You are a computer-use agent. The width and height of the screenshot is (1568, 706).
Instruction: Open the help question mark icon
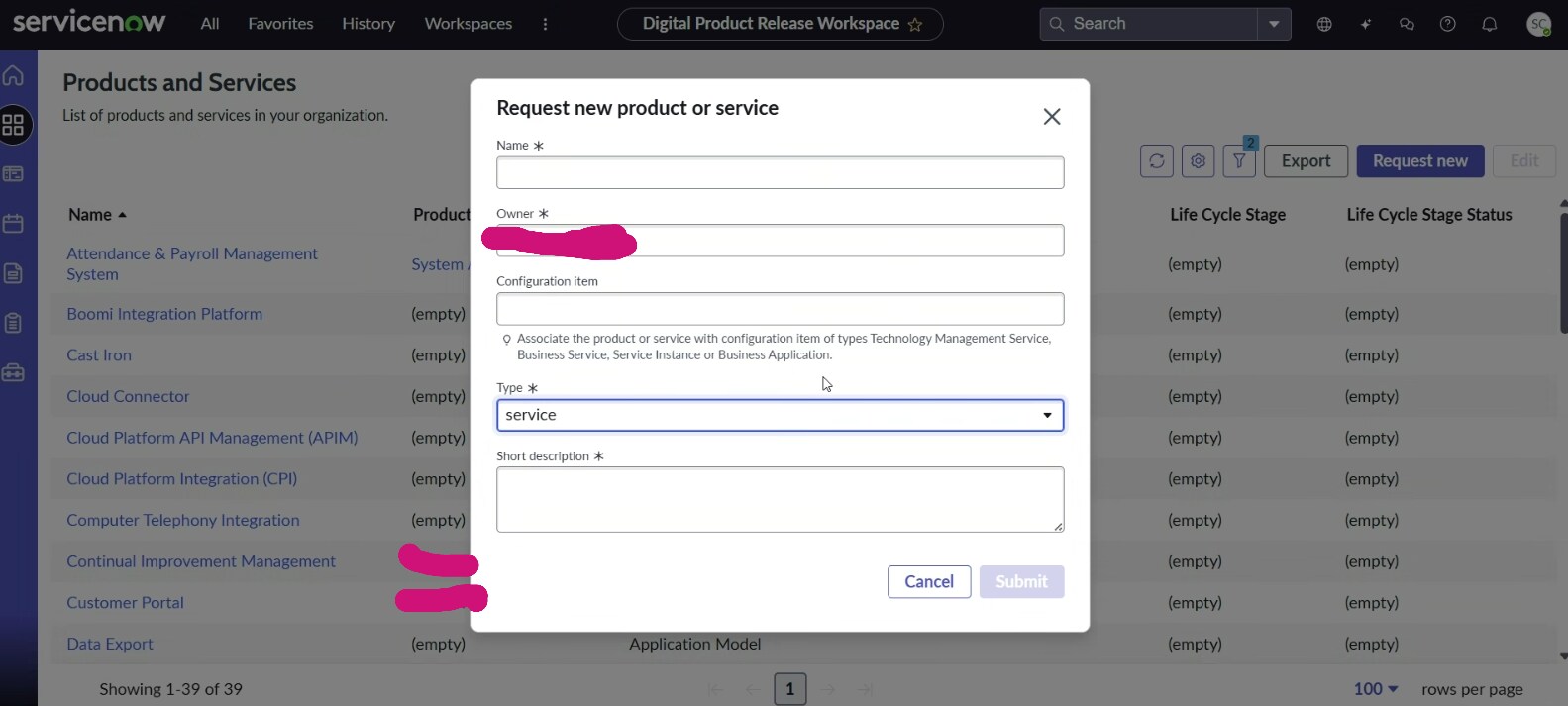1448,24
